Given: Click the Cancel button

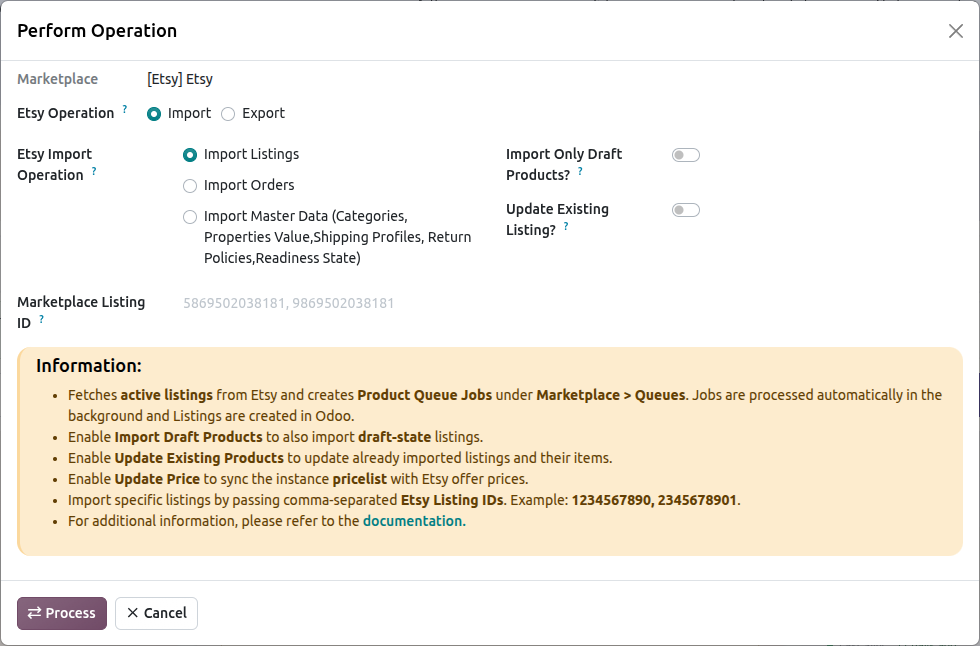Looking at the screenshot, I should click(x=156, y=613).
